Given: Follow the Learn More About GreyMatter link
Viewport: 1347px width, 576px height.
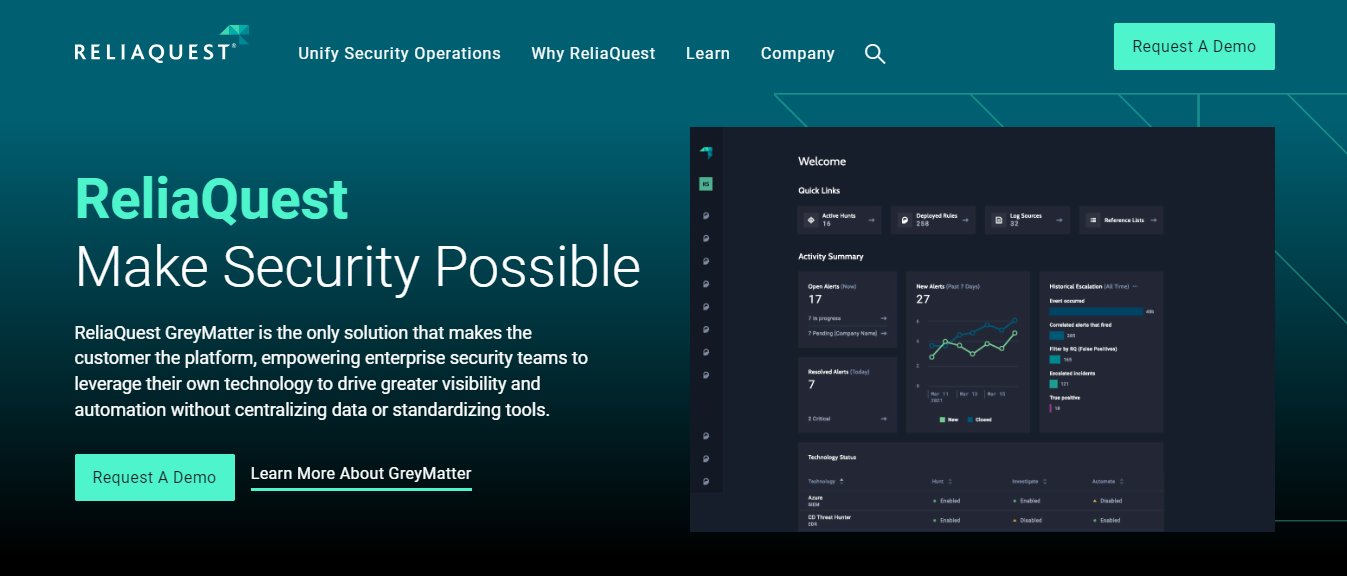Looking at the screenshot, I should (x=361, y=474).
